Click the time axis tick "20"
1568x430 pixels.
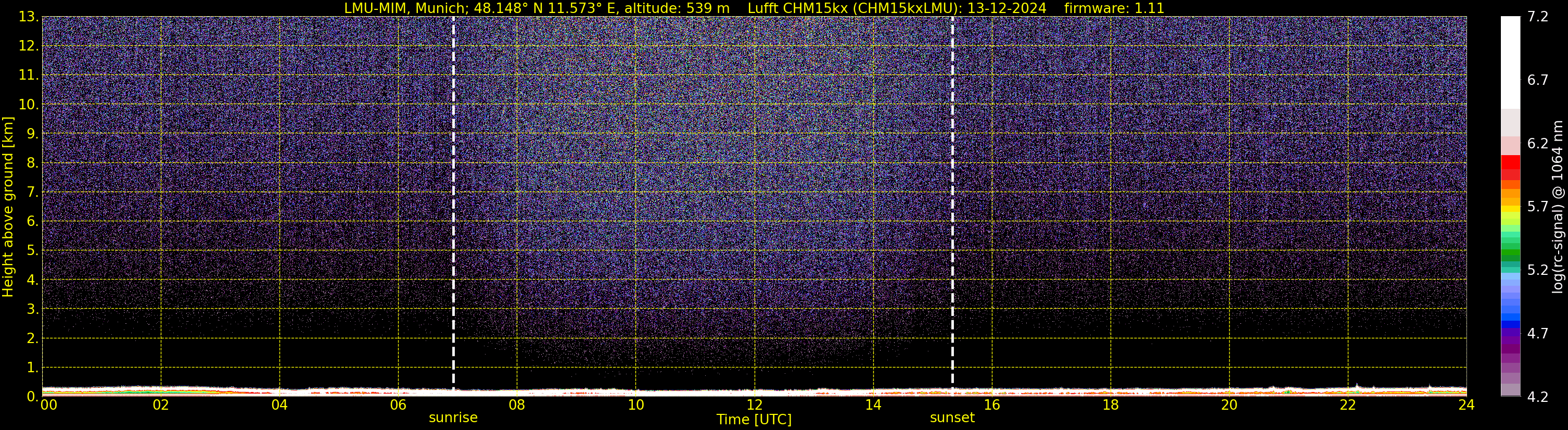(1230, 405)
